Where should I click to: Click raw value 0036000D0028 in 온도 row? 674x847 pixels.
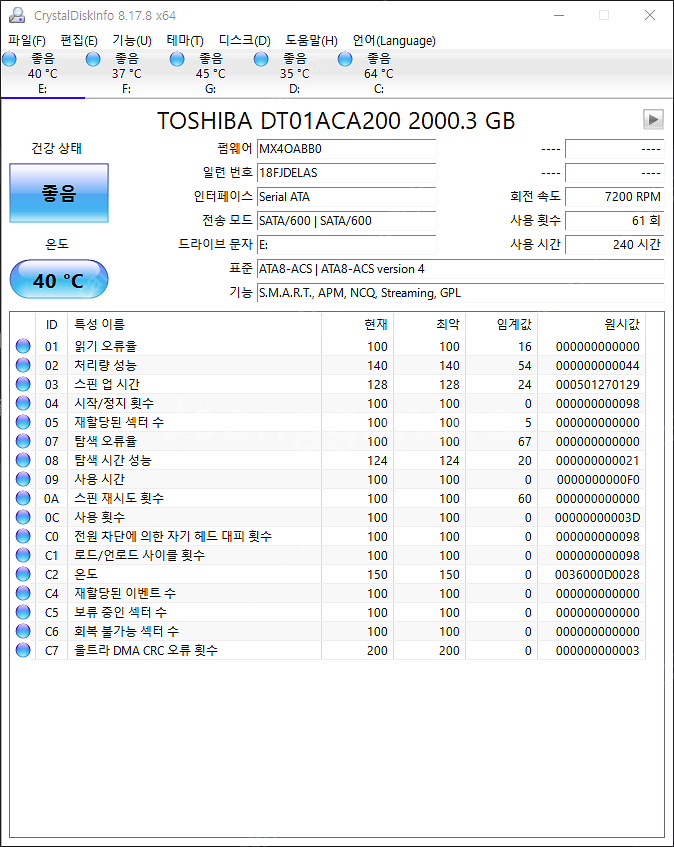[x=597, y=575]
